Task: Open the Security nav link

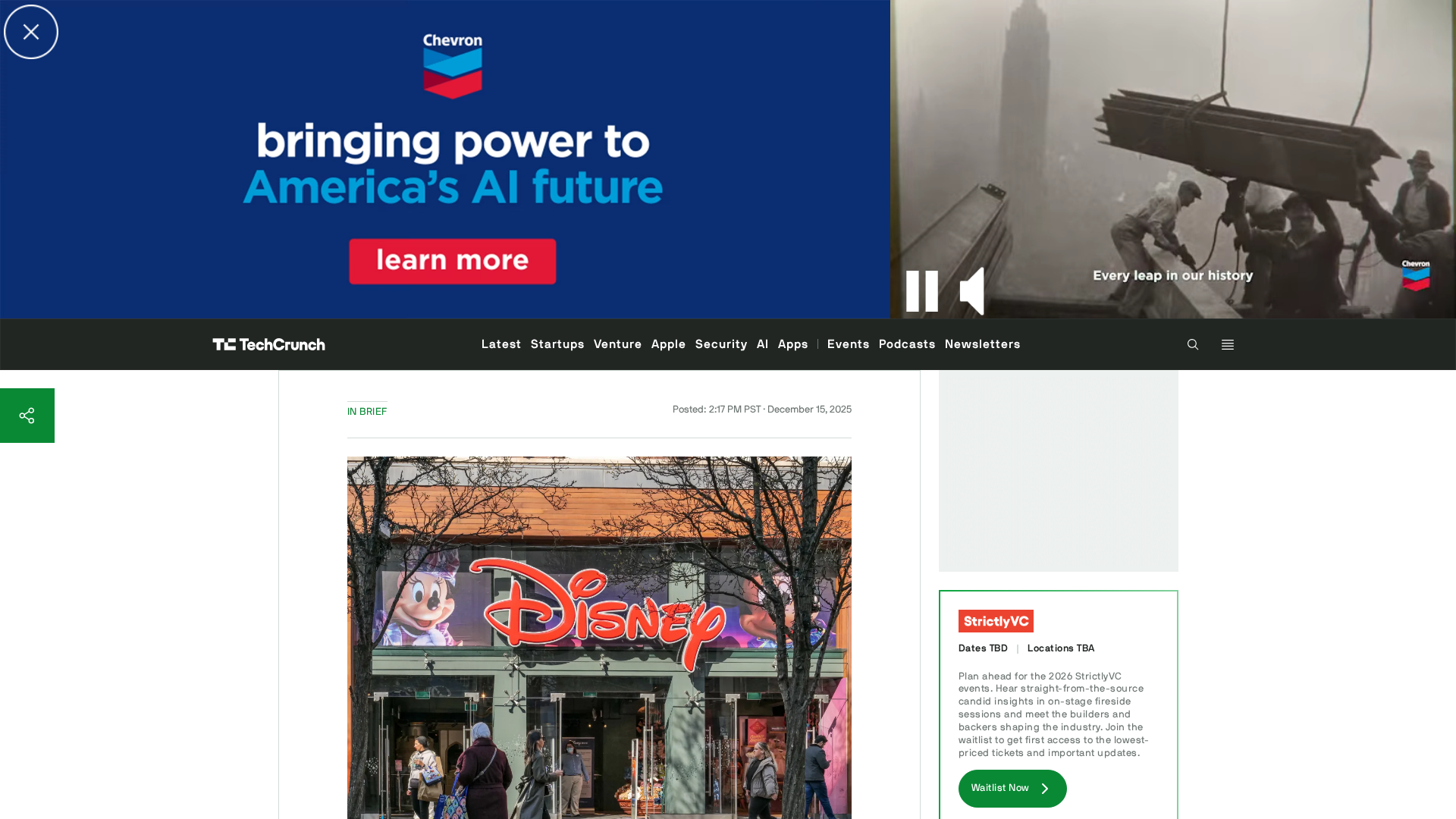Action: click(x=721, y=344)
